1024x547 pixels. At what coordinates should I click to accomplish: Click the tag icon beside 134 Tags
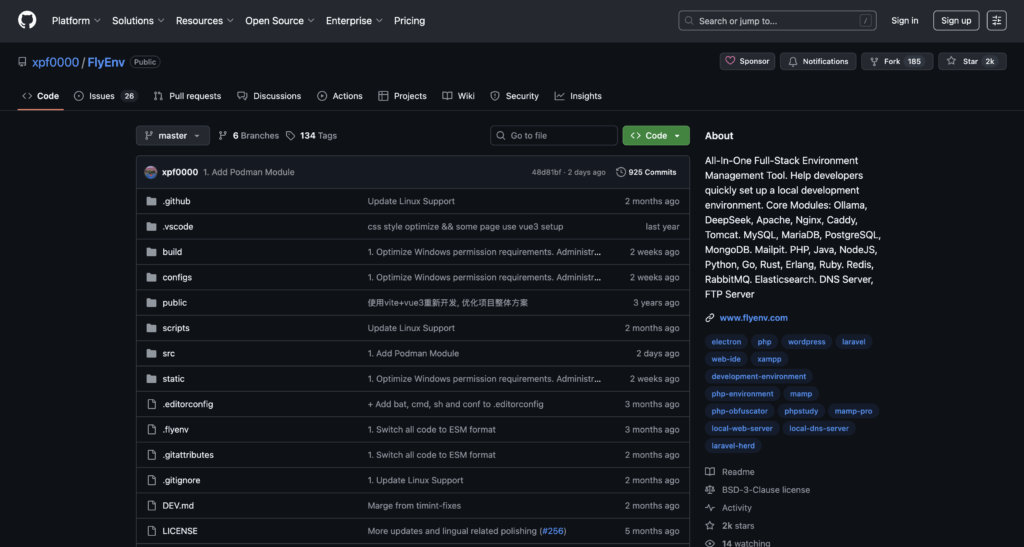tap(291, 136)
